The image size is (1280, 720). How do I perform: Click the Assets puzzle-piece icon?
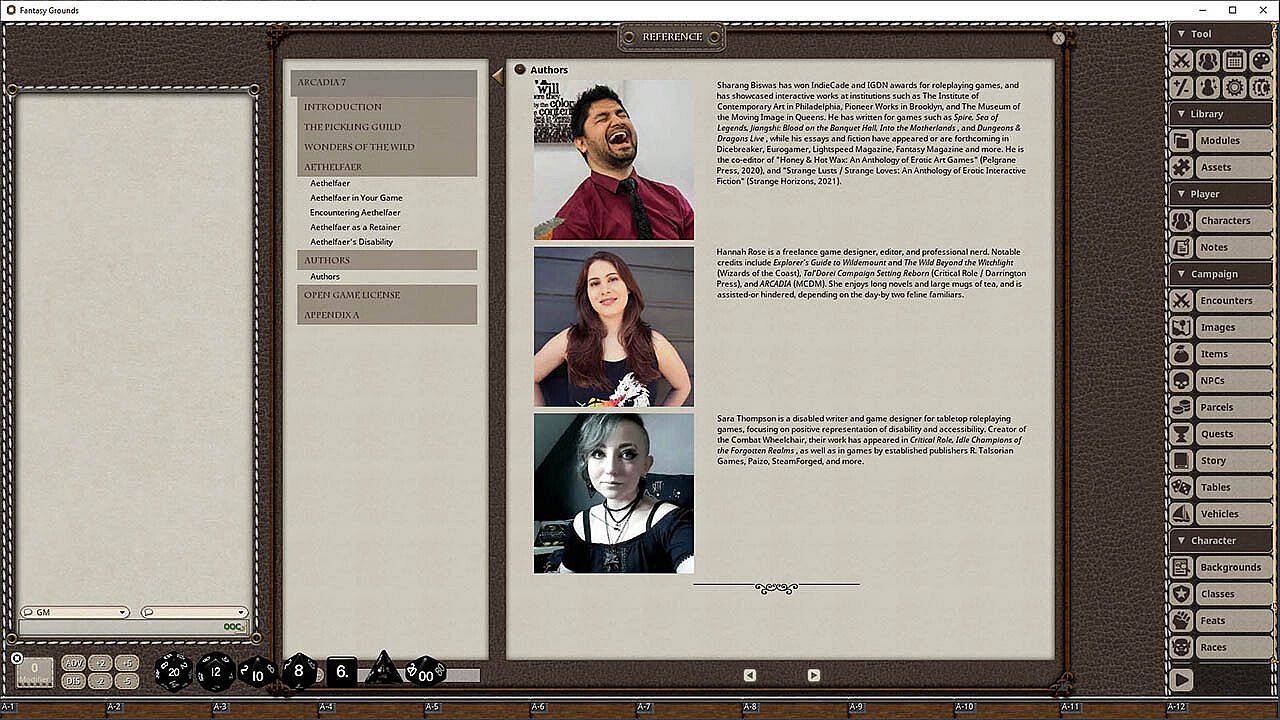coord(1181,167)
